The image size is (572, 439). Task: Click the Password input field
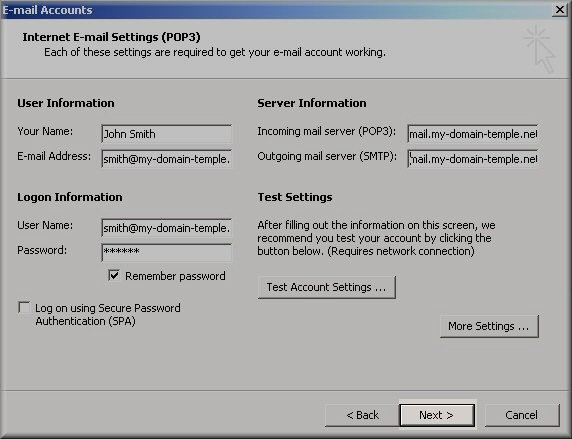pyautogui.click(x=166, y=253)
